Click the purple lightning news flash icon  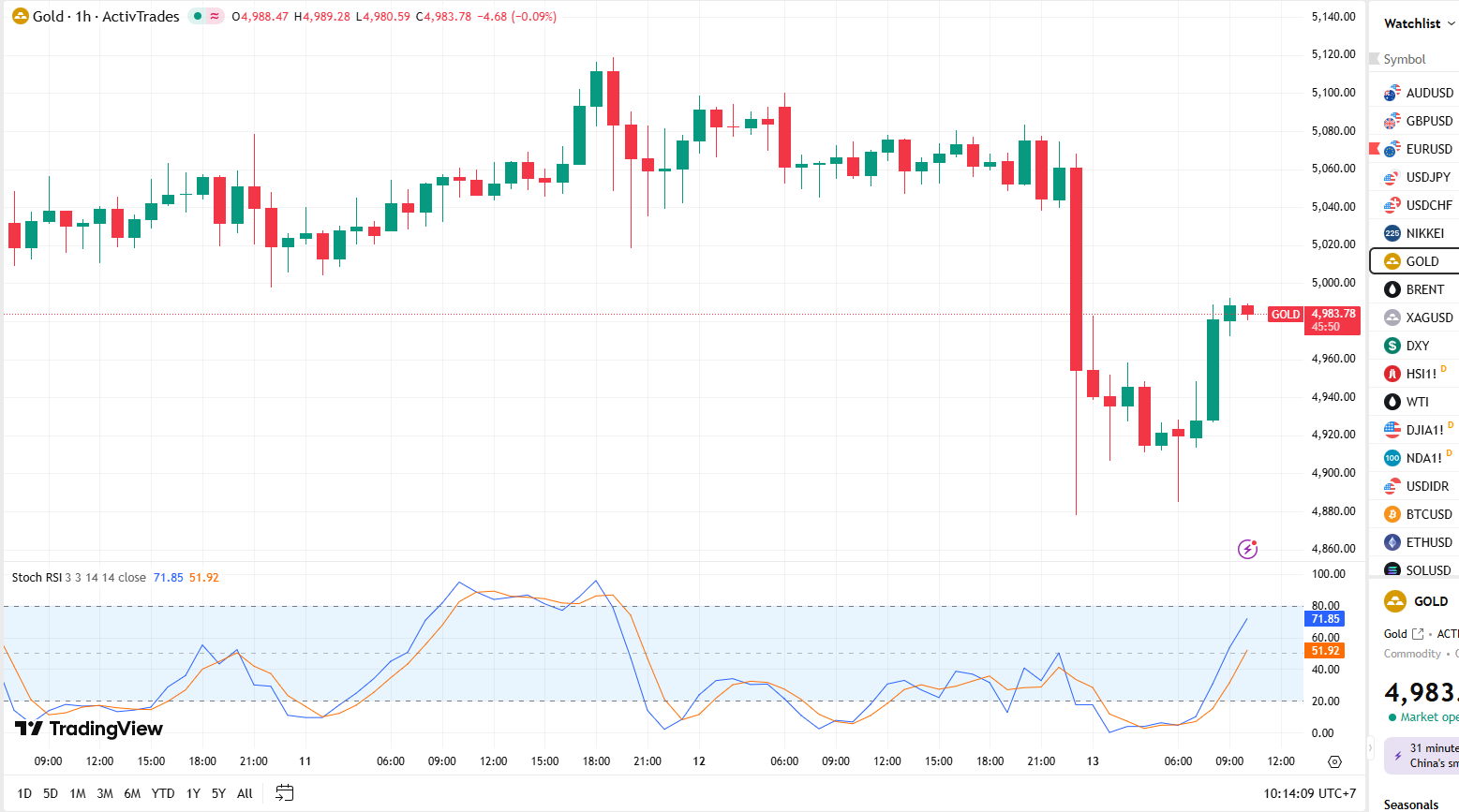click(x=1247, y=549)
